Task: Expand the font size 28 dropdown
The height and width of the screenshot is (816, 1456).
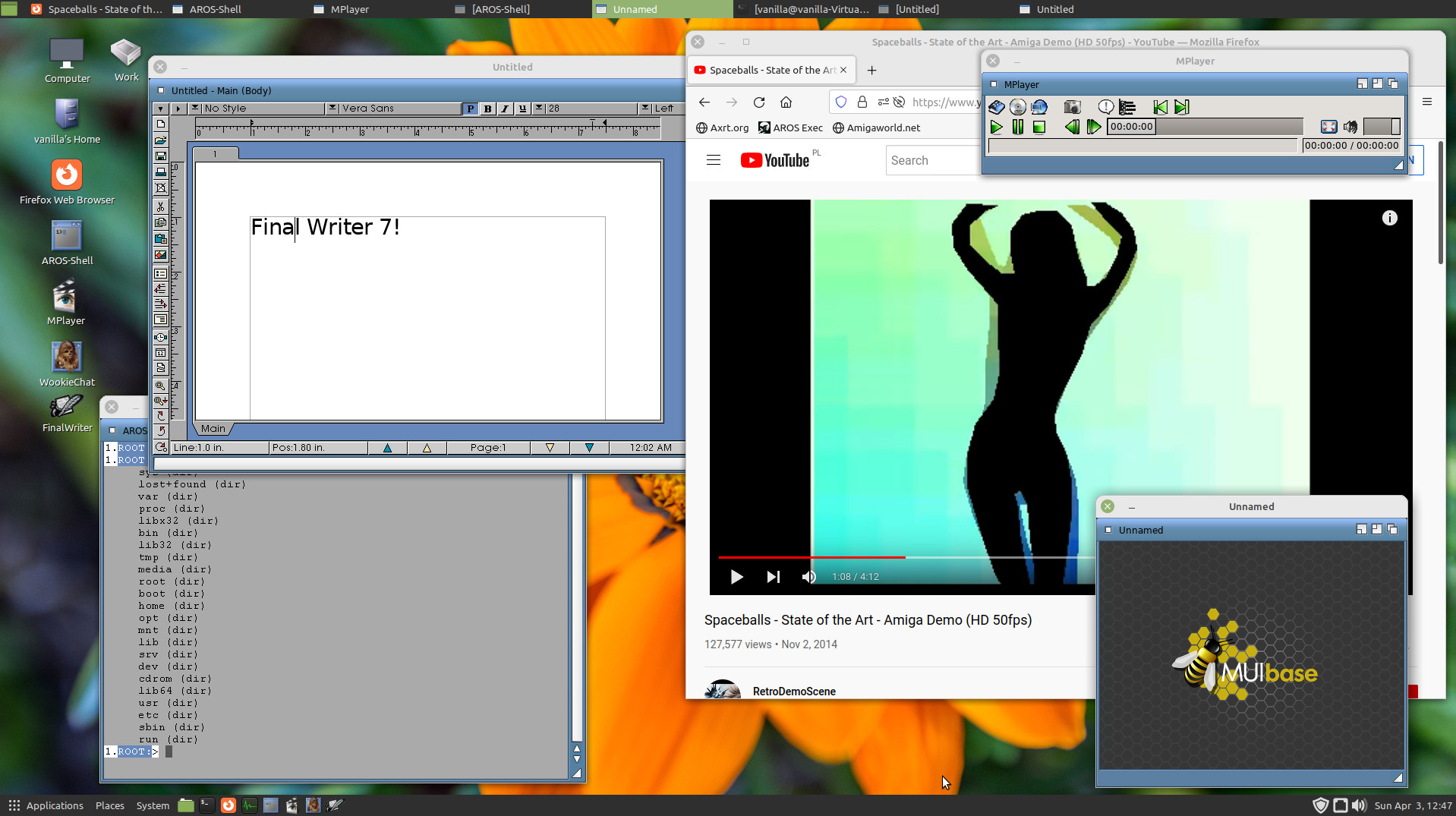Action: [x=538, y=109]
